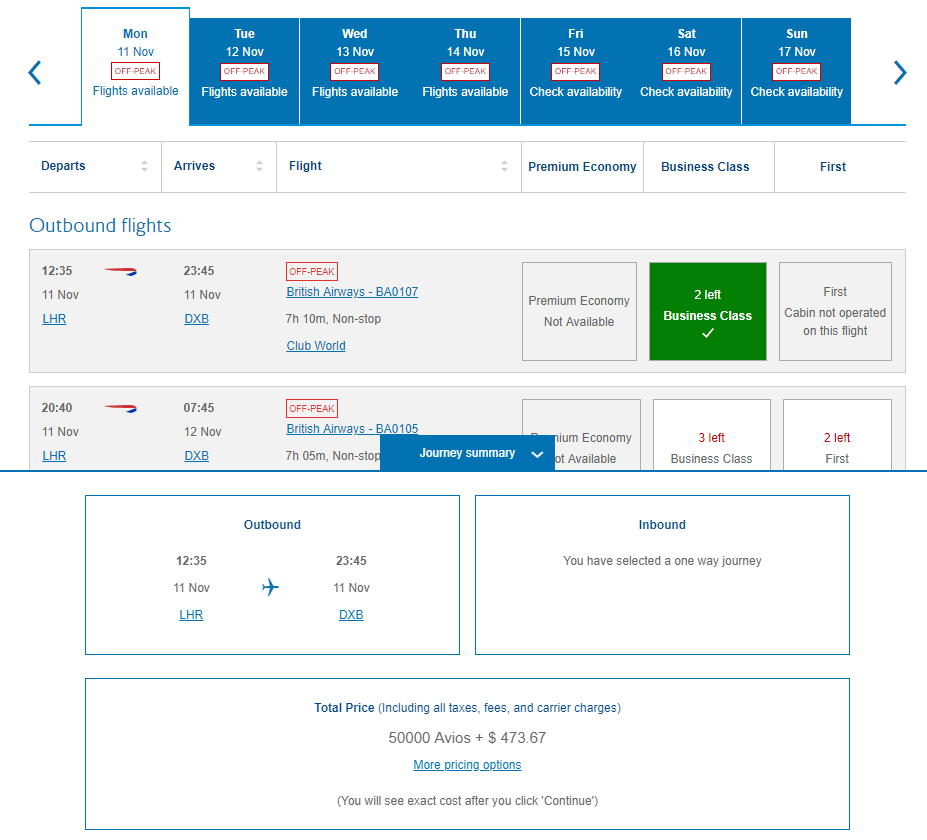
Task: Click British Airways logo on 12:35 flight
Action: pos(121,271)
